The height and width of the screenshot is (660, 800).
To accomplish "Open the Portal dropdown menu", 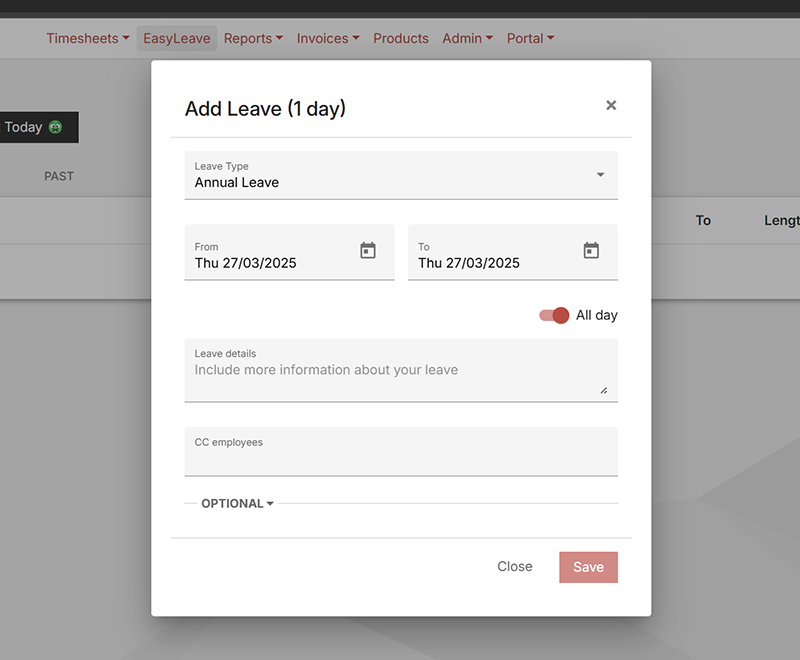I will [530, 38].
